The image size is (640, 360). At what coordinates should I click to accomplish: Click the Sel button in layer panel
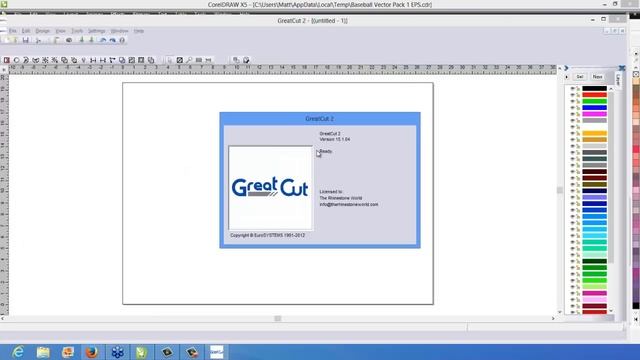tap(580, 77)
